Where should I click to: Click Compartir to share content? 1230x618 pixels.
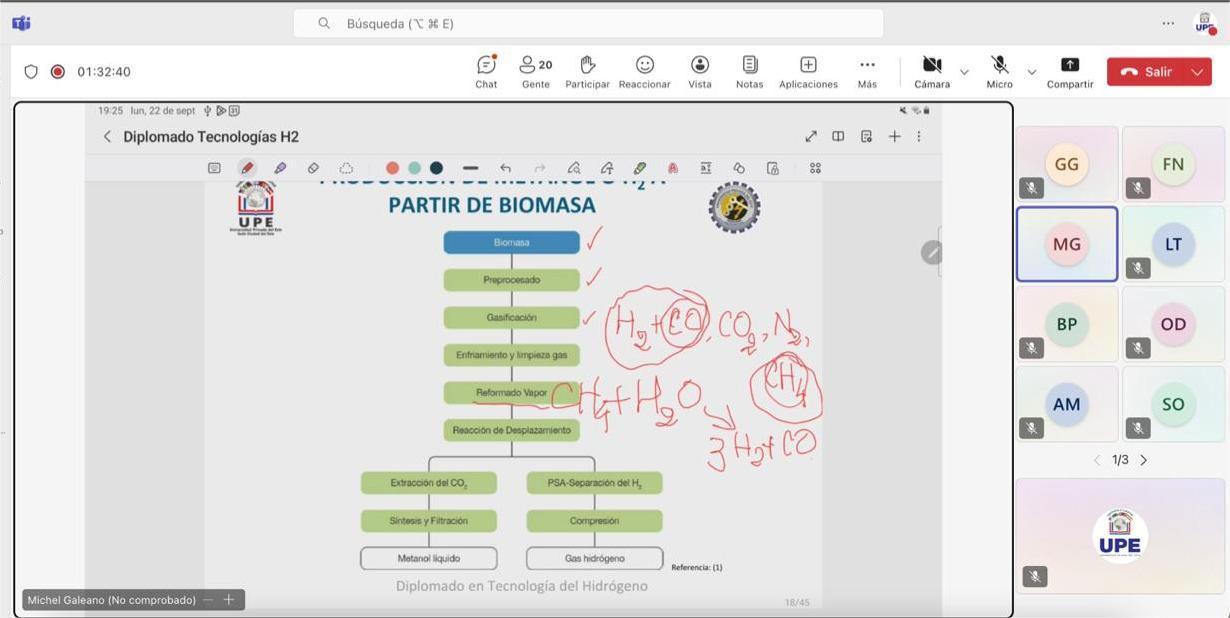(1068, 70)
